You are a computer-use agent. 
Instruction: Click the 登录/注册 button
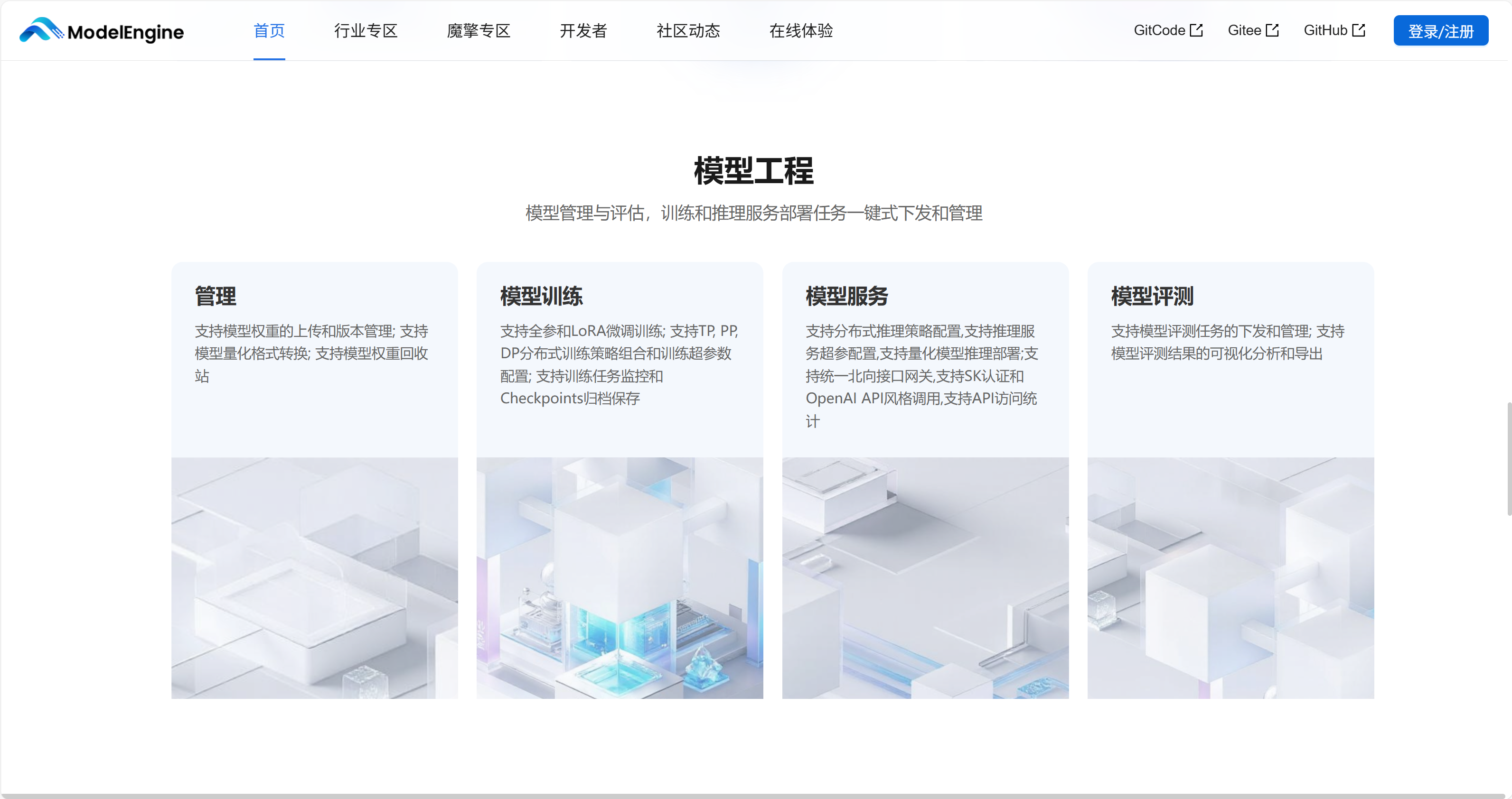coord(1441,30)
